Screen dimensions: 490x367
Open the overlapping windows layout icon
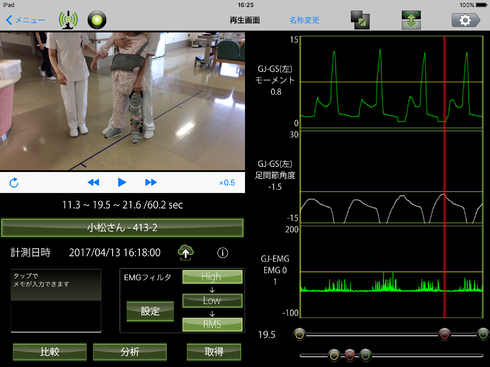[360, 20]
